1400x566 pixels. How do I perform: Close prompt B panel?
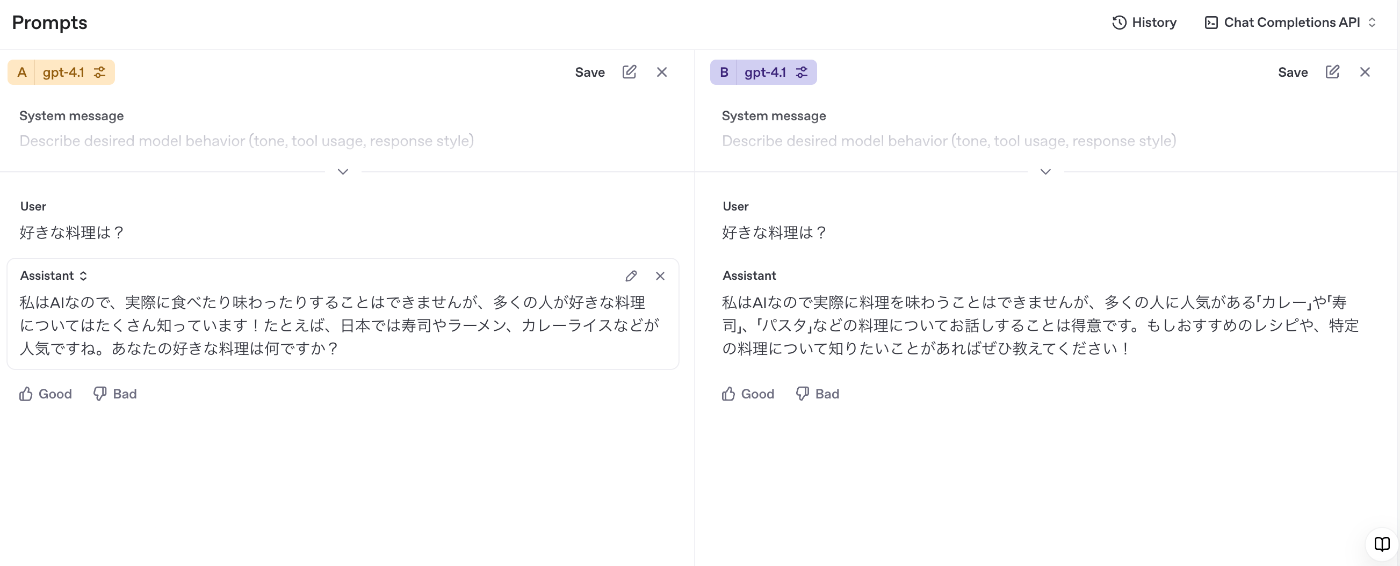[1365, 72]
